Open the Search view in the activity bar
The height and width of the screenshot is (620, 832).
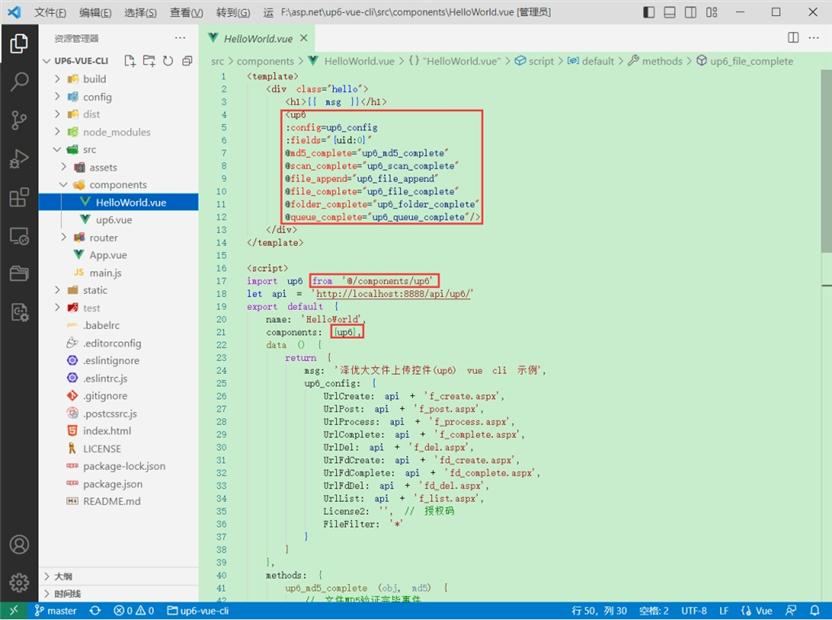(20, 83)
